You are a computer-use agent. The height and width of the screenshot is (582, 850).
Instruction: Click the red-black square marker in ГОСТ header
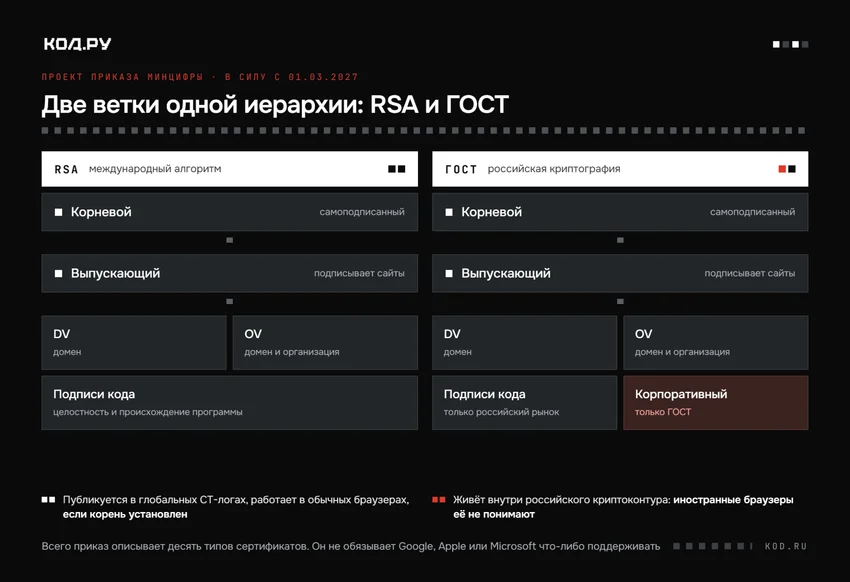tap(787, 169)
